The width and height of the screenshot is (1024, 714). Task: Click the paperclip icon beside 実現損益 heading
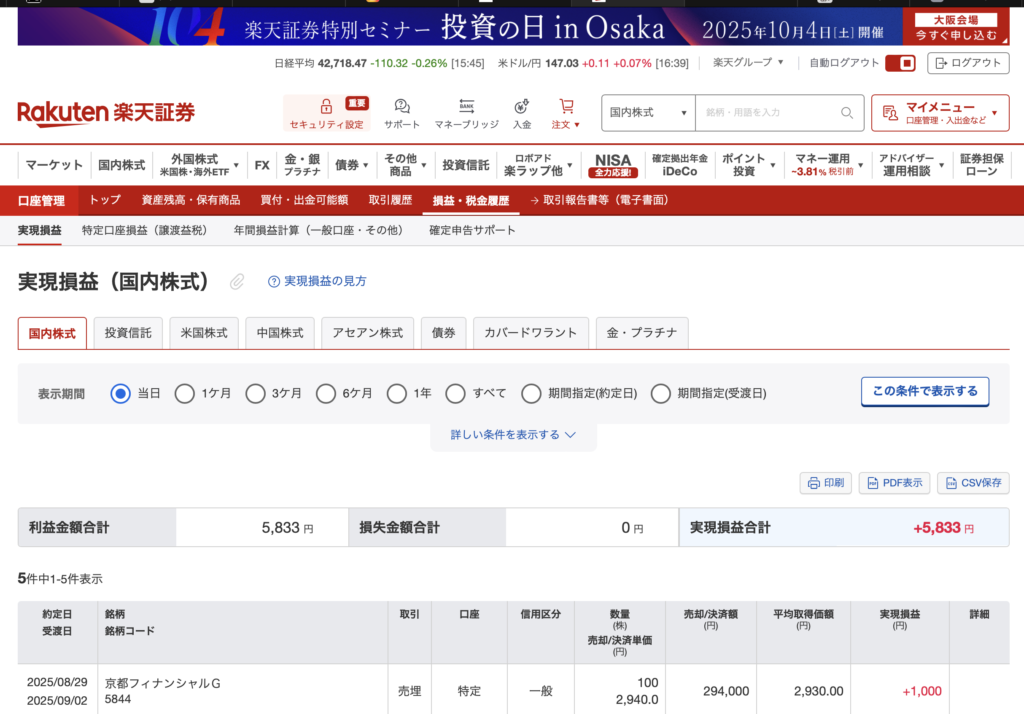tap(237, 282)
